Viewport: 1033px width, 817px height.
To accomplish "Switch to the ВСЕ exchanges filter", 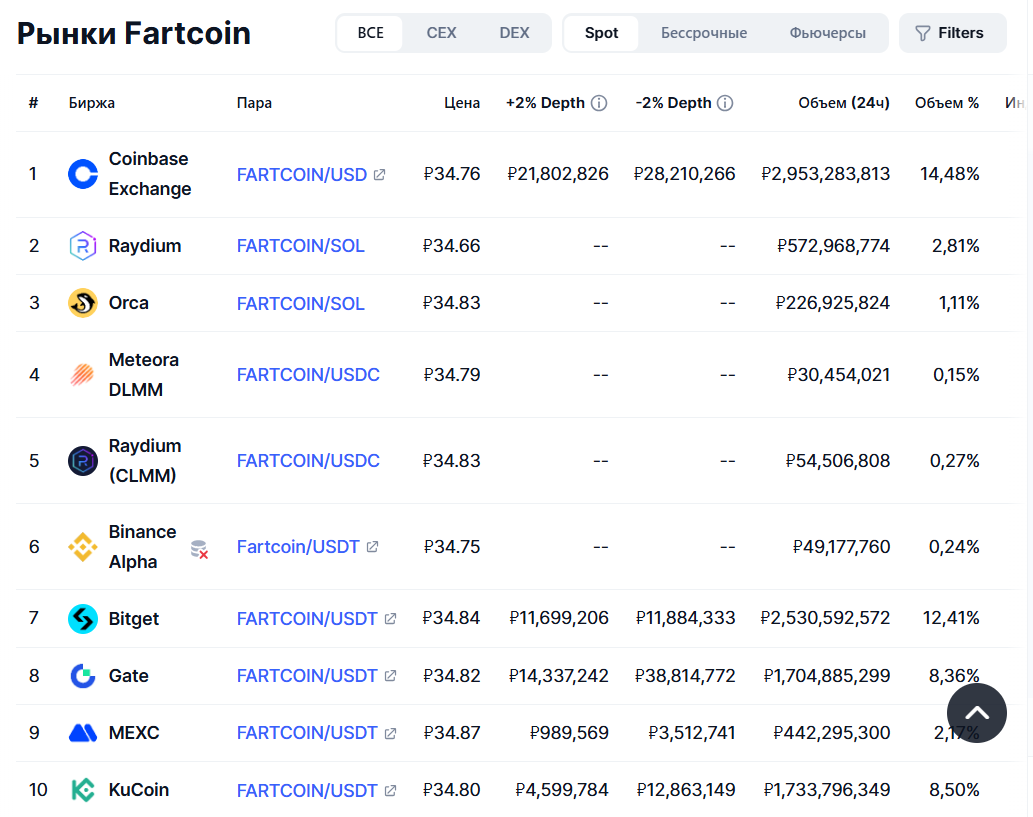I will coord(370,33).
